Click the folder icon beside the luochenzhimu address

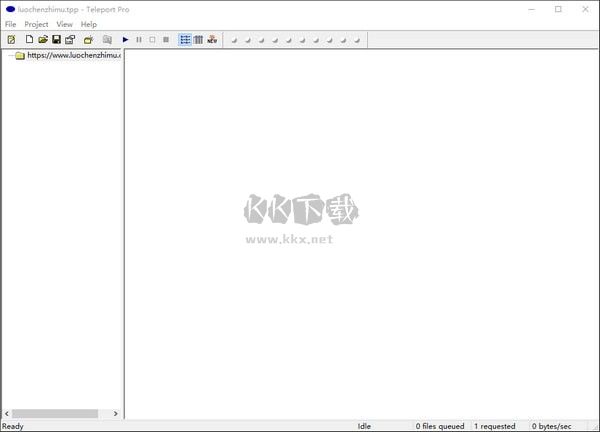20,56
